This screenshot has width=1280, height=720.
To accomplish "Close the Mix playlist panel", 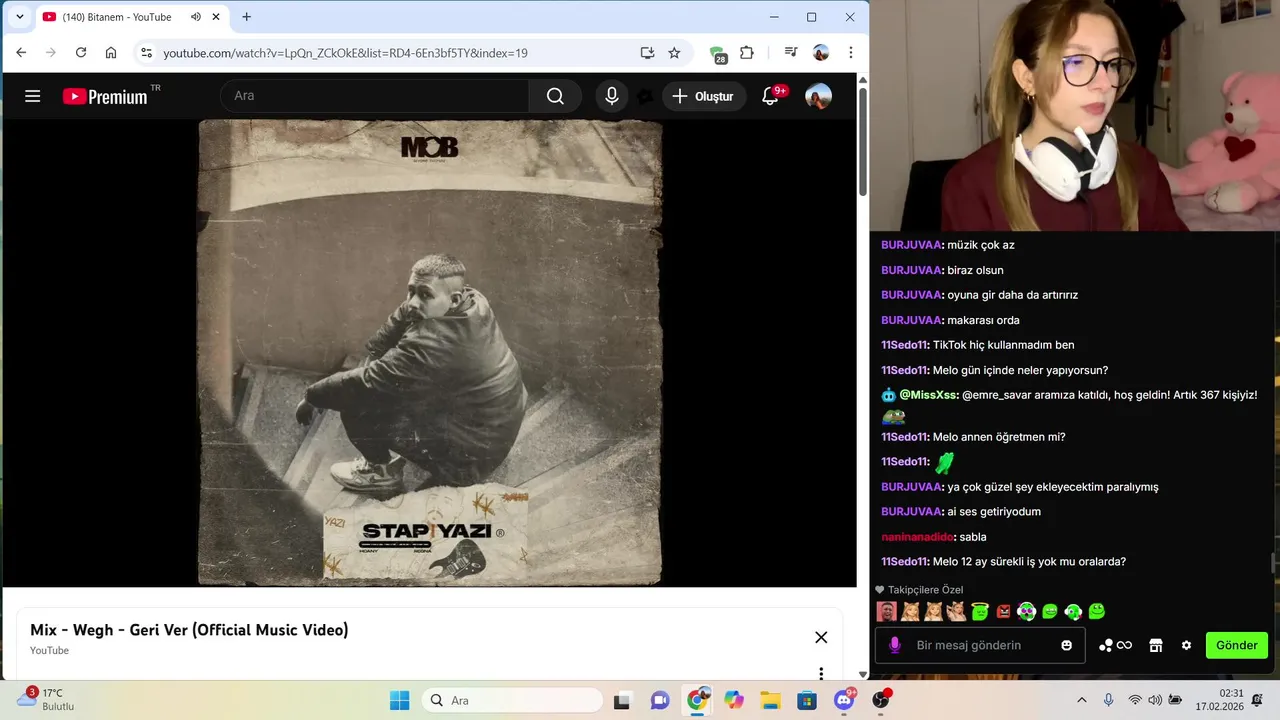I will tap(821, 637).
